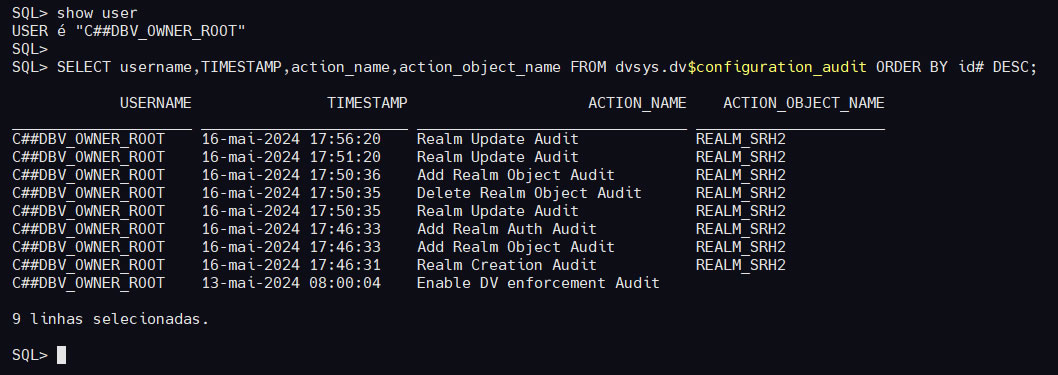1058x375 pixels.
Task: Click the 'Add Realm Auth Audit' entry
Action: click(x=507, y=229)
